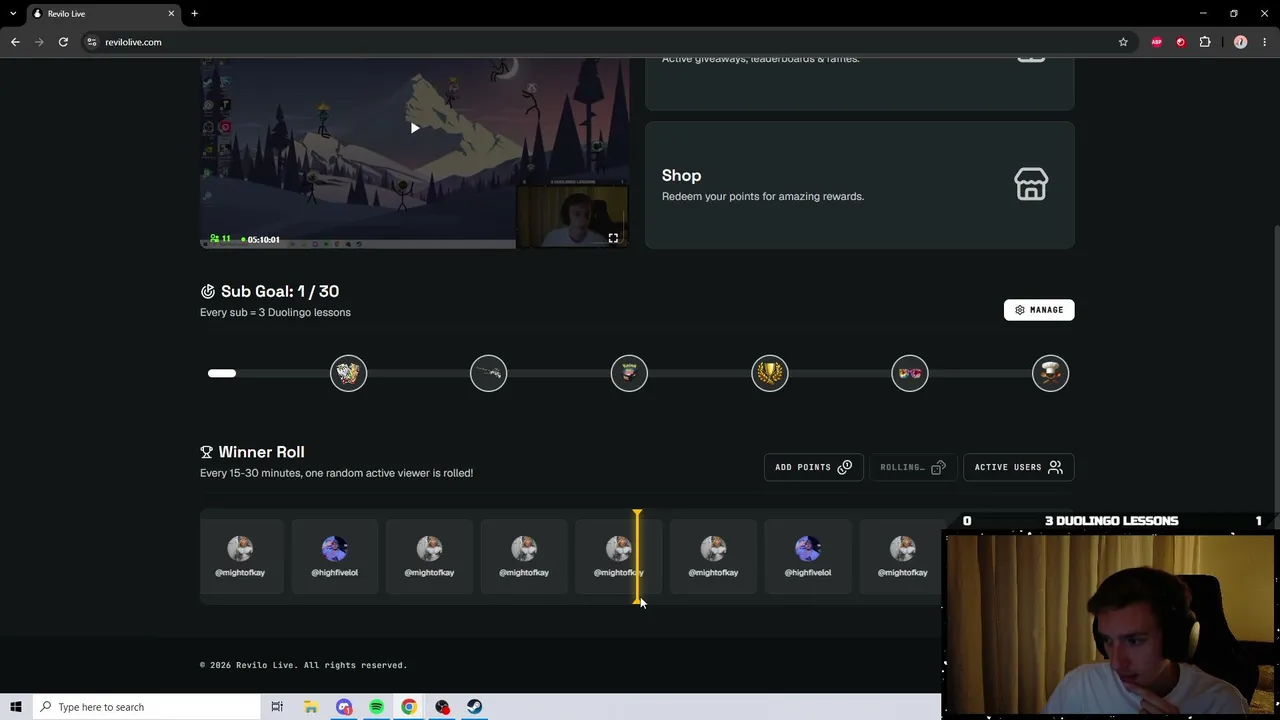Screen dimensions: 1280x720
Task: Switch to Google Chrome in the taskbar
Action: 409,707
